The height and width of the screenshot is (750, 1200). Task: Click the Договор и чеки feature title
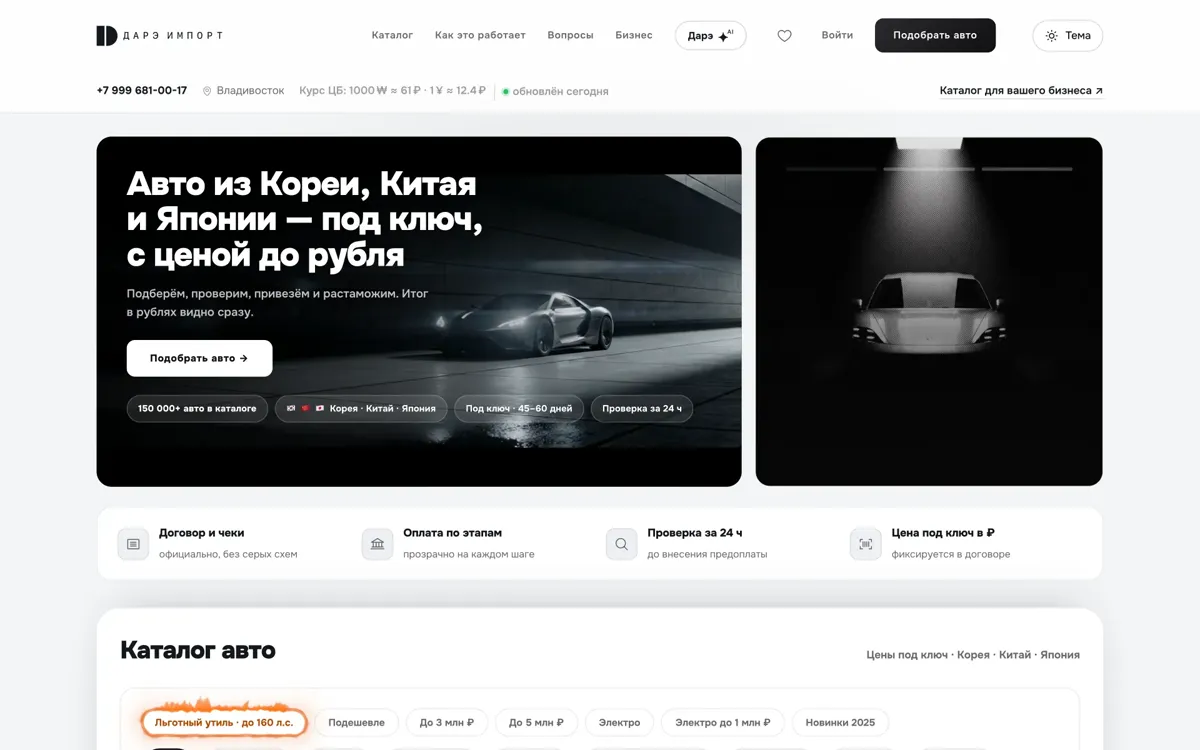201,533
